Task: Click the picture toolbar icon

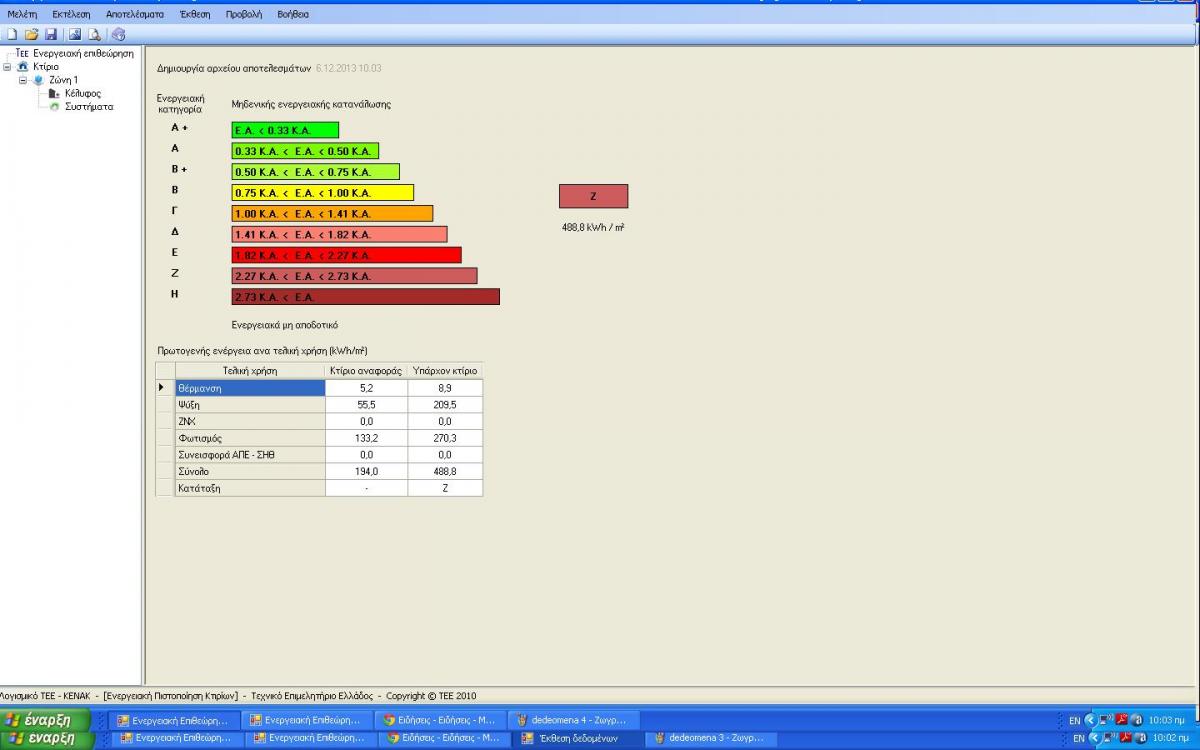Action: [75, 34]
